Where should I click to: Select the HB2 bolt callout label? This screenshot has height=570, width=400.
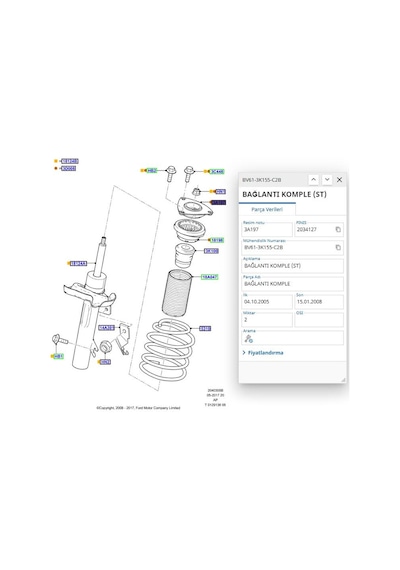[x=152, y=170]
